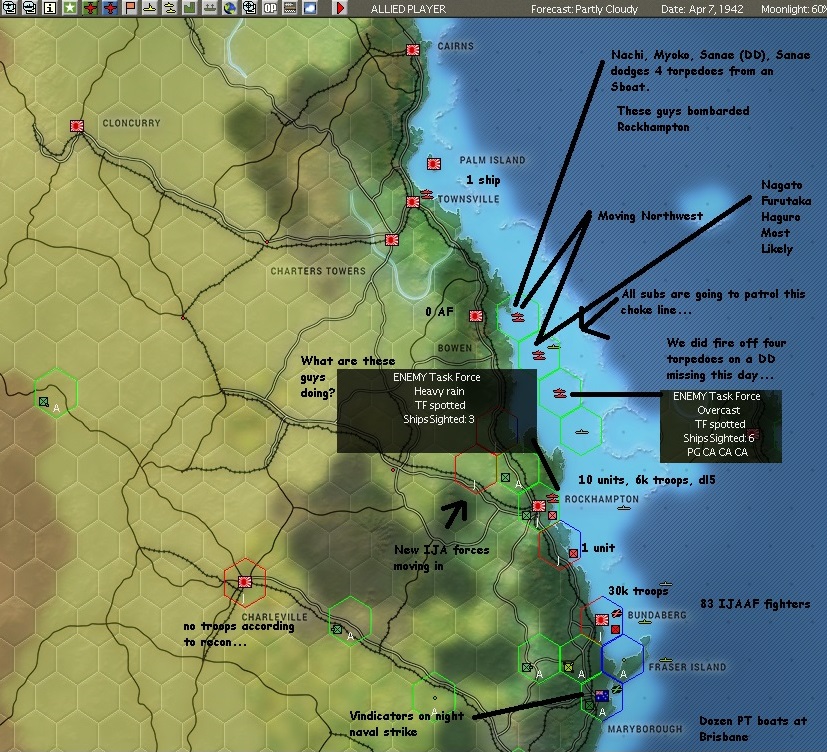827x752 pixels.
Task: Select allied unit in green hex below Charleville label
Action: click(337, 629)
